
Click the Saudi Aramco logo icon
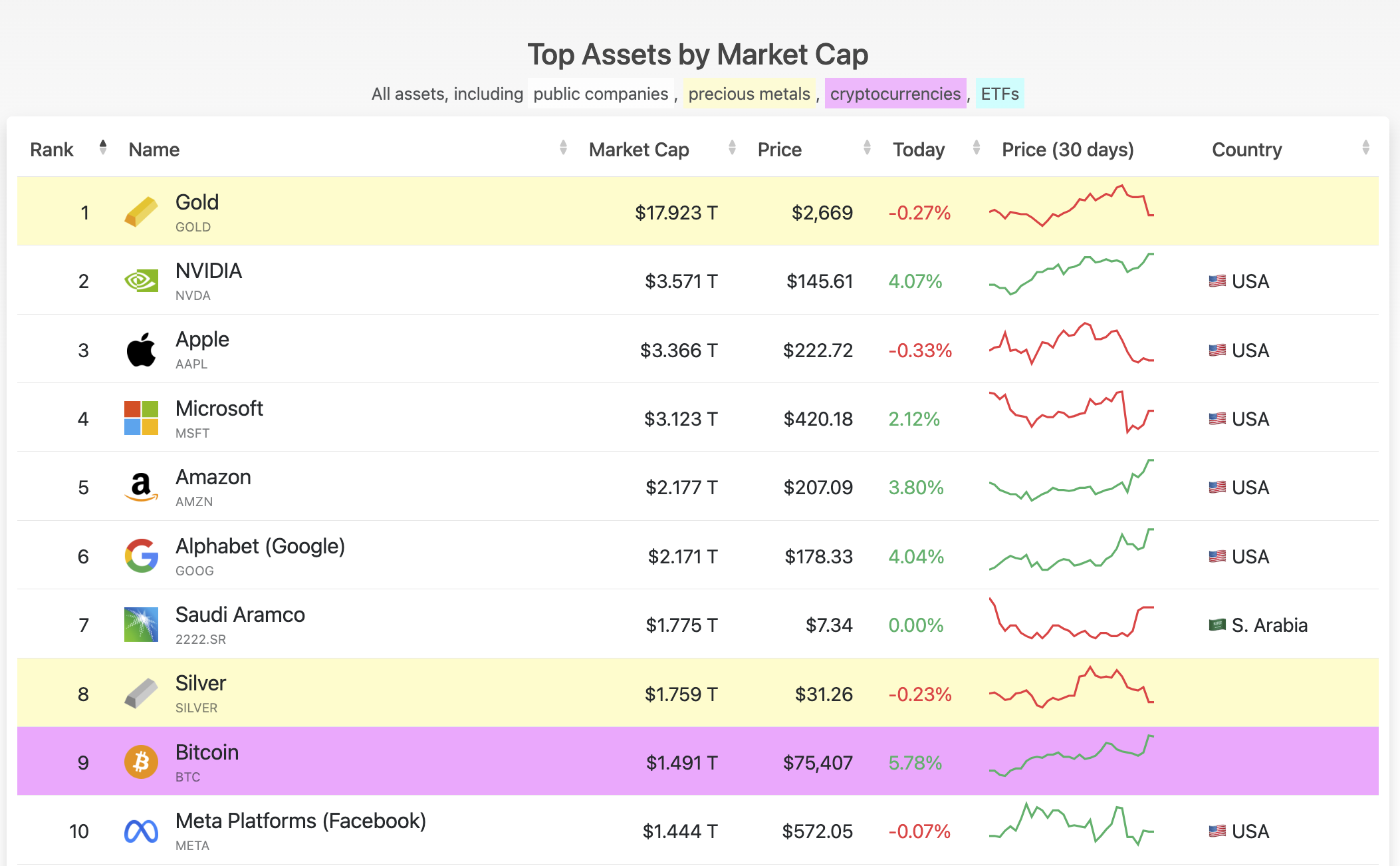pos(141,625)
